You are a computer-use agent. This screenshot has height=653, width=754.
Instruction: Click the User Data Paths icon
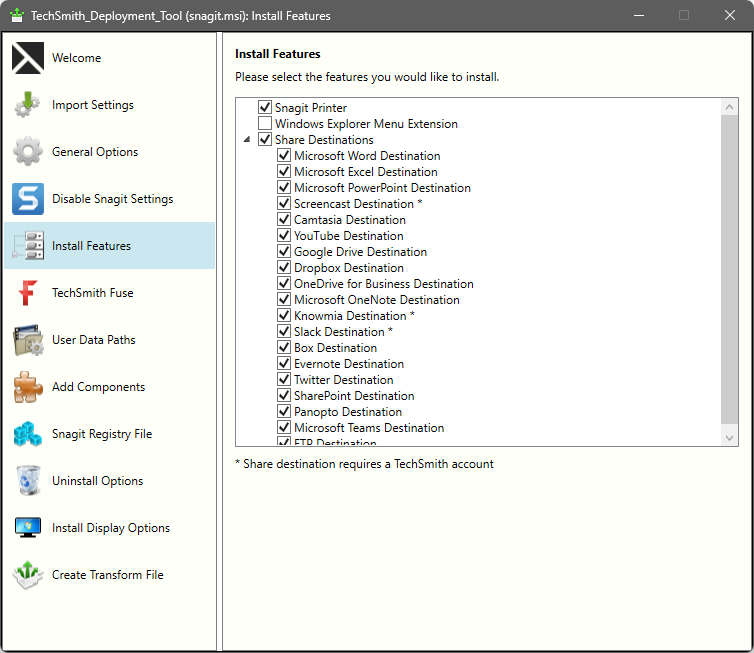click(x=28, y=340)
